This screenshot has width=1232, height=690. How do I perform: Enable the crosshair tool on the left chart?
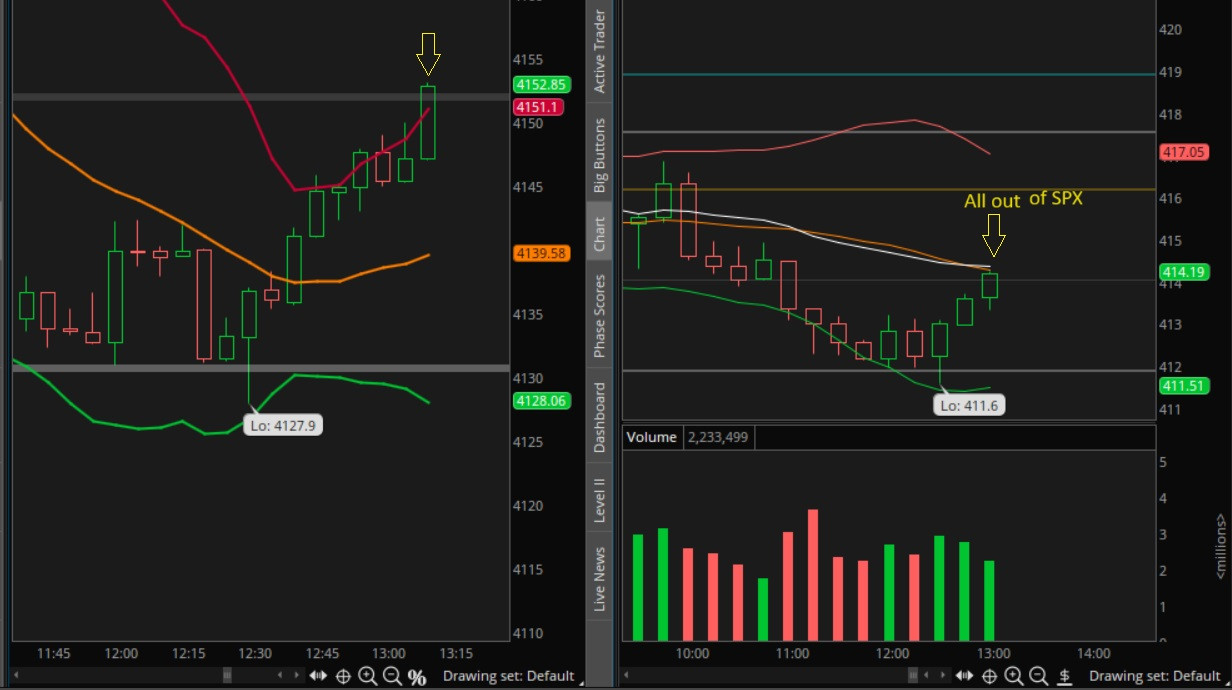coord(343,677)
